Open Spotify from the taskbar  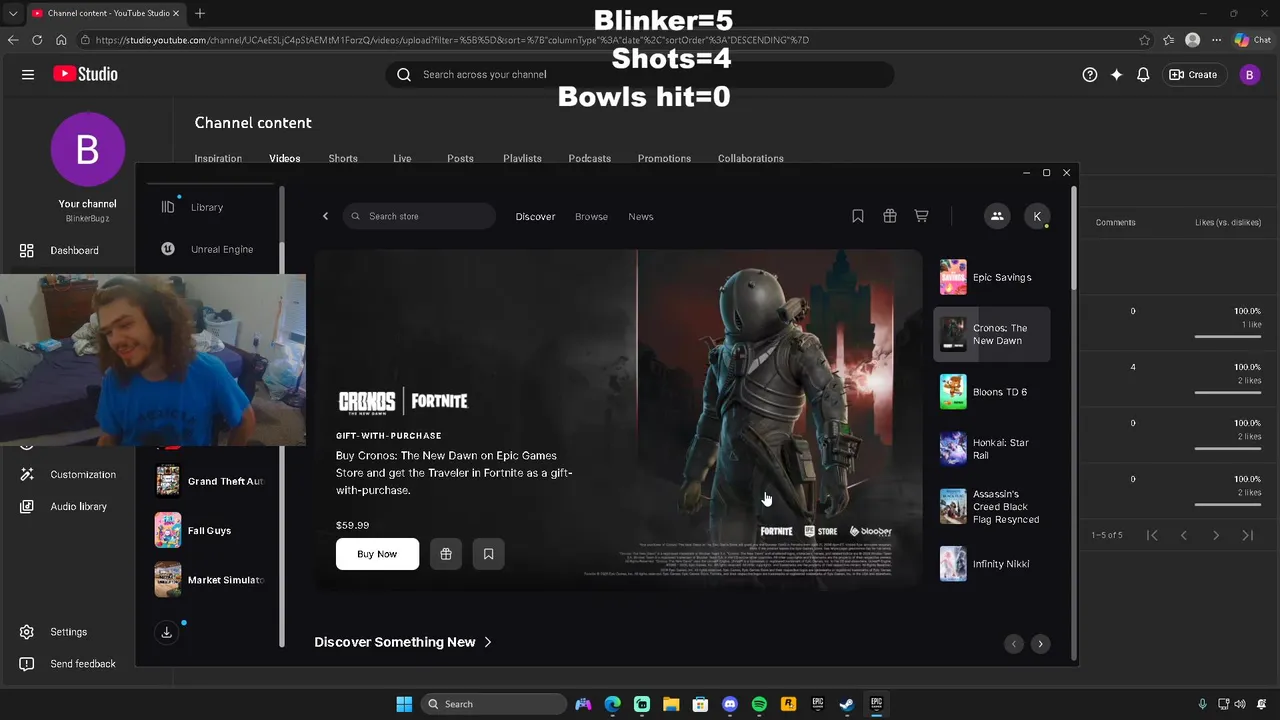pyautogui.click(x=759, y=704)
